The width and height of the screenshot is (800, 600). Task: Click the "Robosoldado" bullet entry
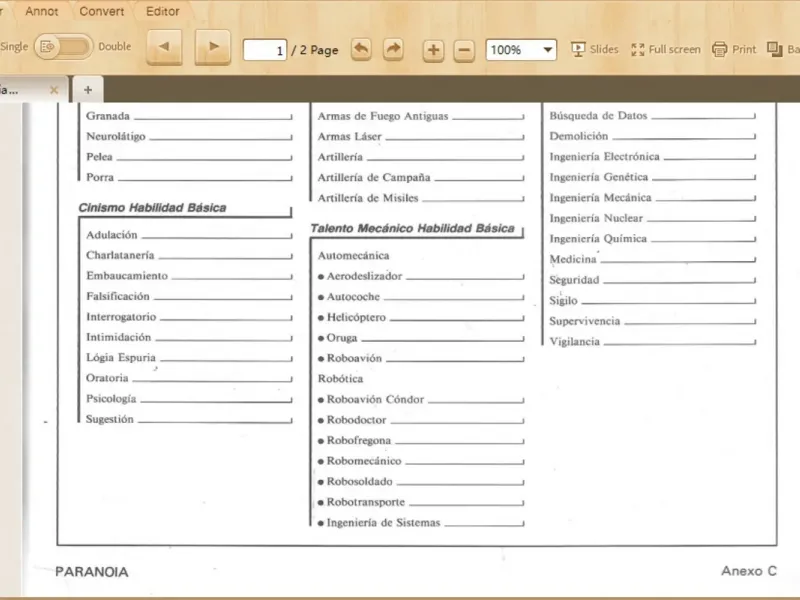(421, 482)
